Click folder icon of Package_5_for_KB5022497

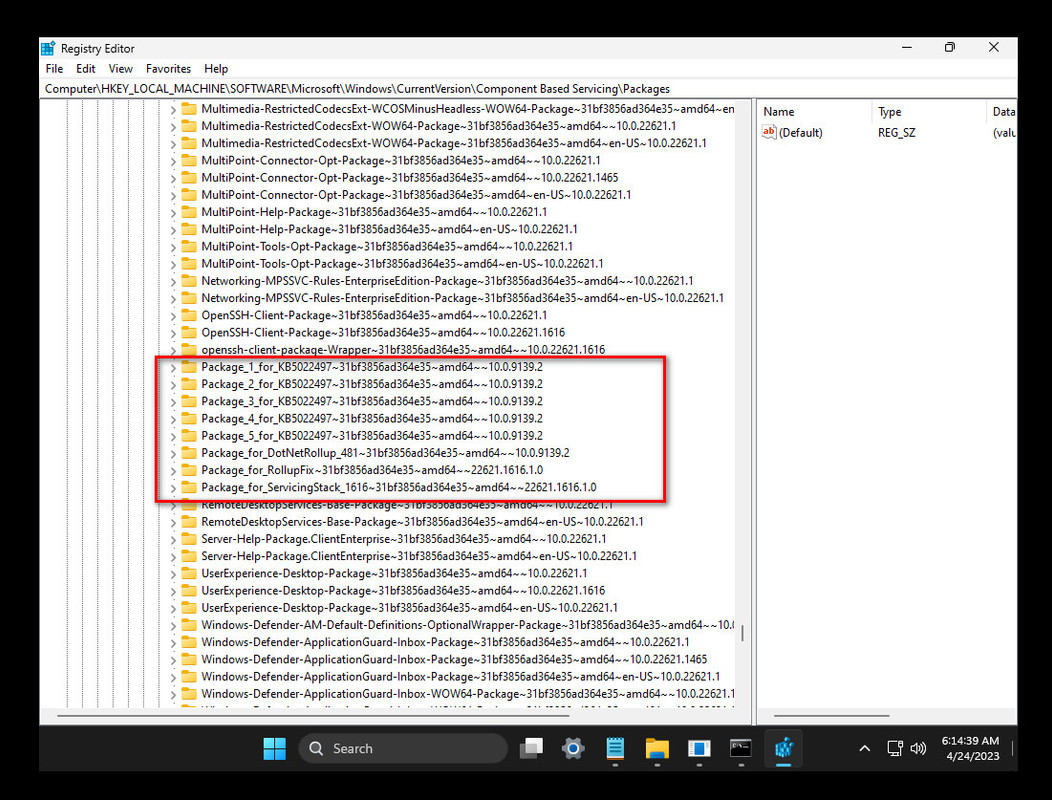click(189, 436)
